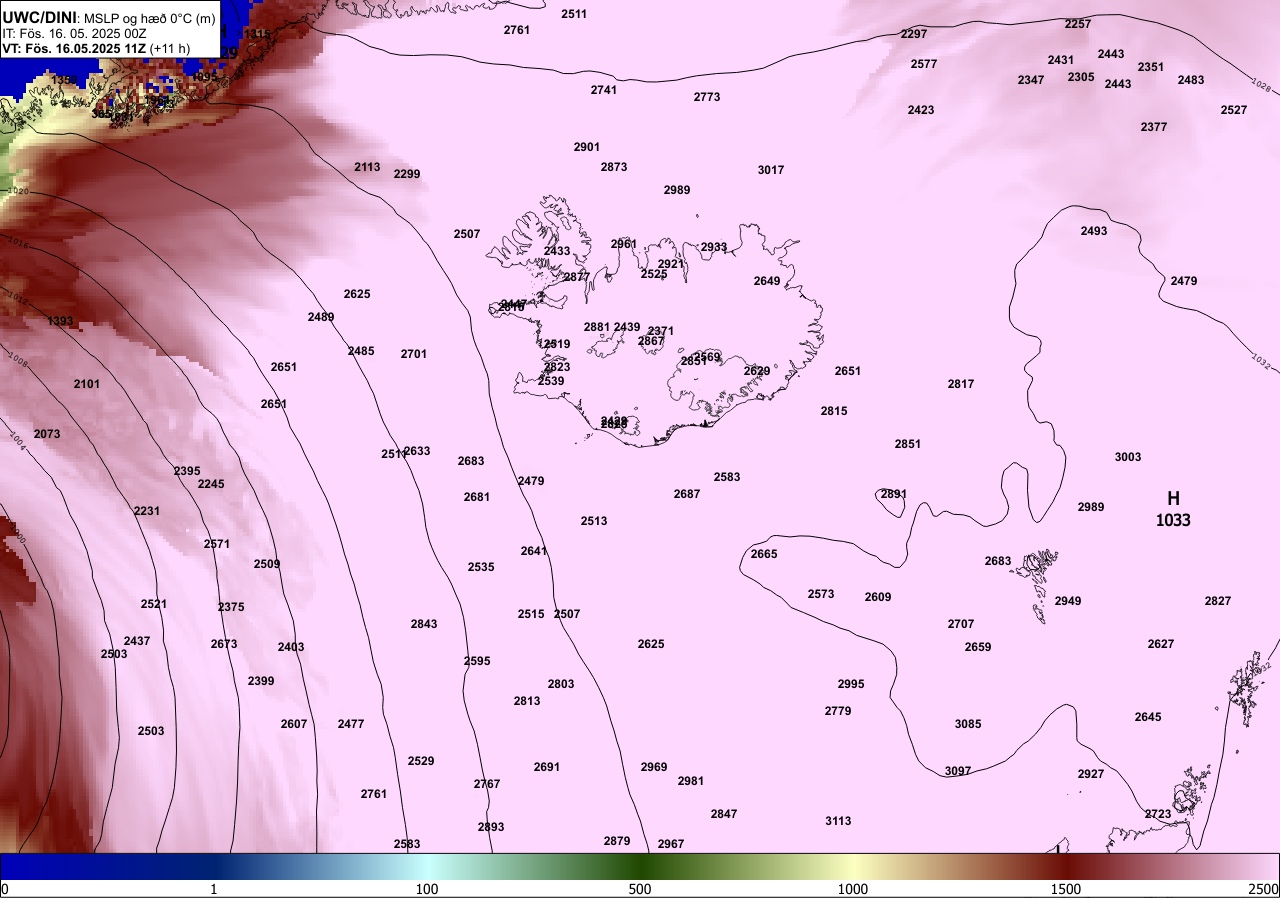1280x898 pixels.
Task: Click the value 2377 at upper right
Action: pyautogui.click(x=1154, y=127)
